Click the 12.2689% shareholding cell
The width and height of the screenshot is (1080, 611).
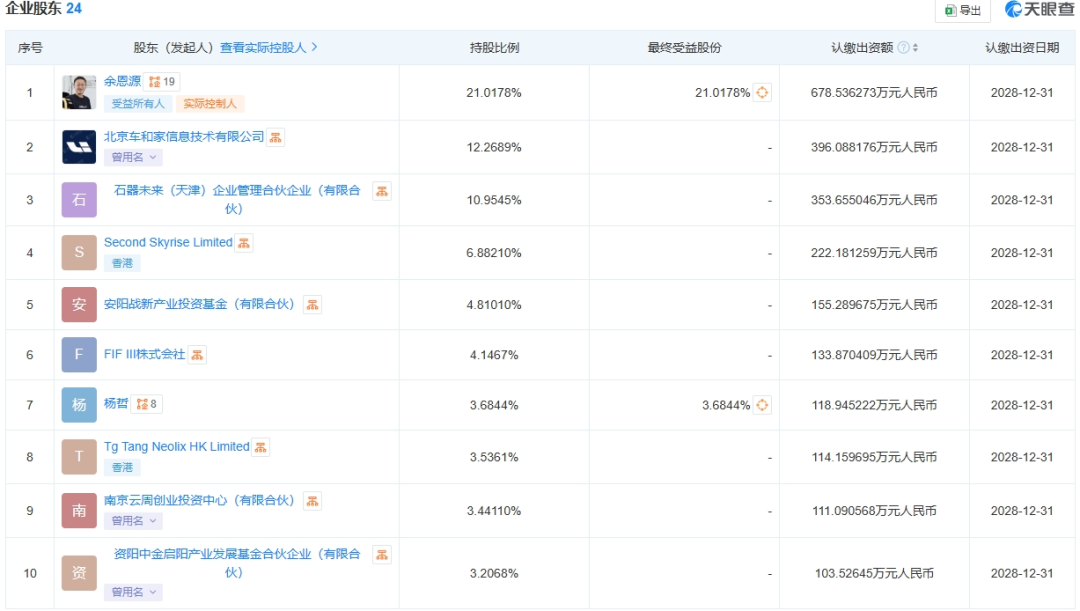(x=494, y=147)
